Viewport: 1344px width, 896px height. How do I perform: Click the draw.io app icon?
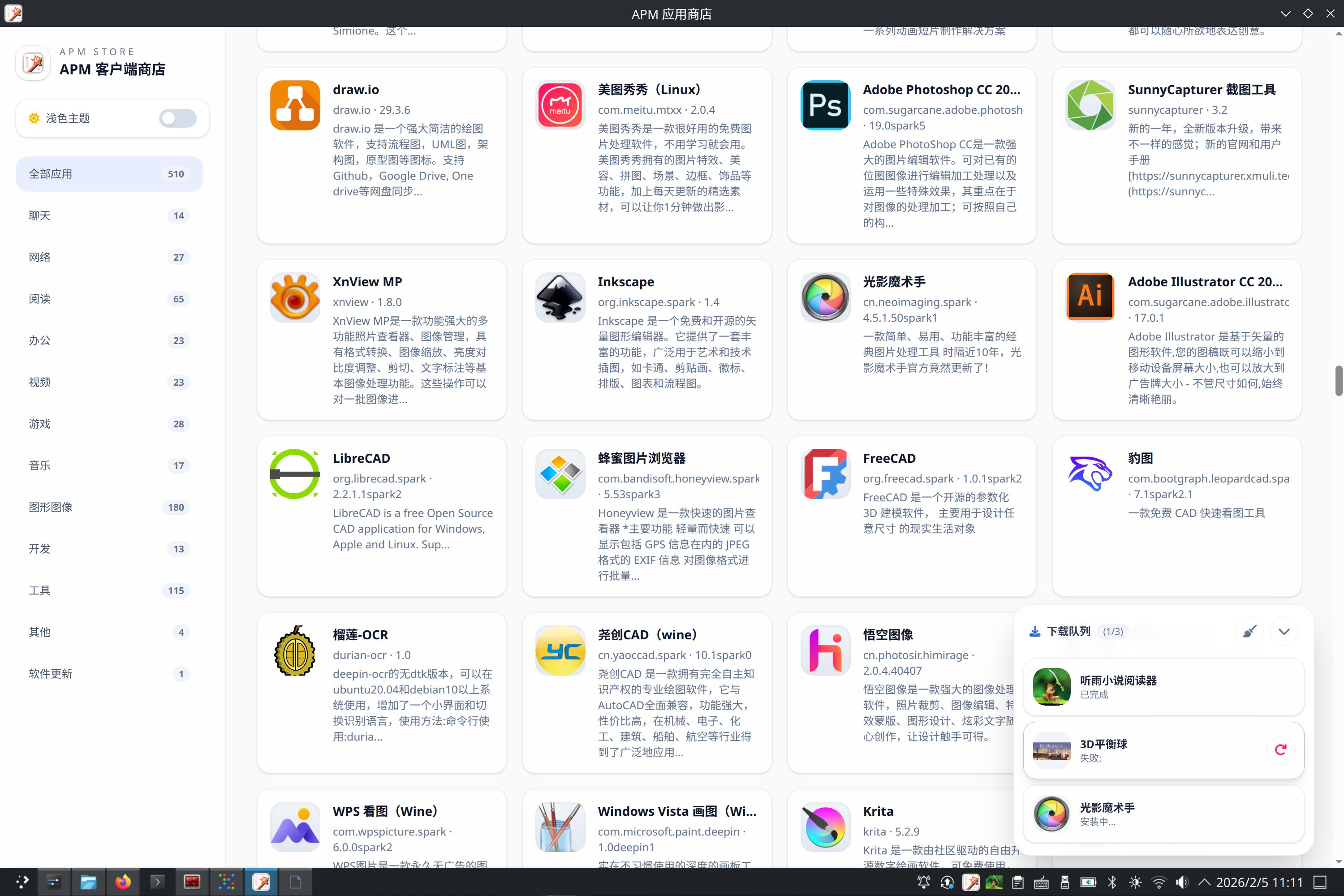tap(294, 105)
